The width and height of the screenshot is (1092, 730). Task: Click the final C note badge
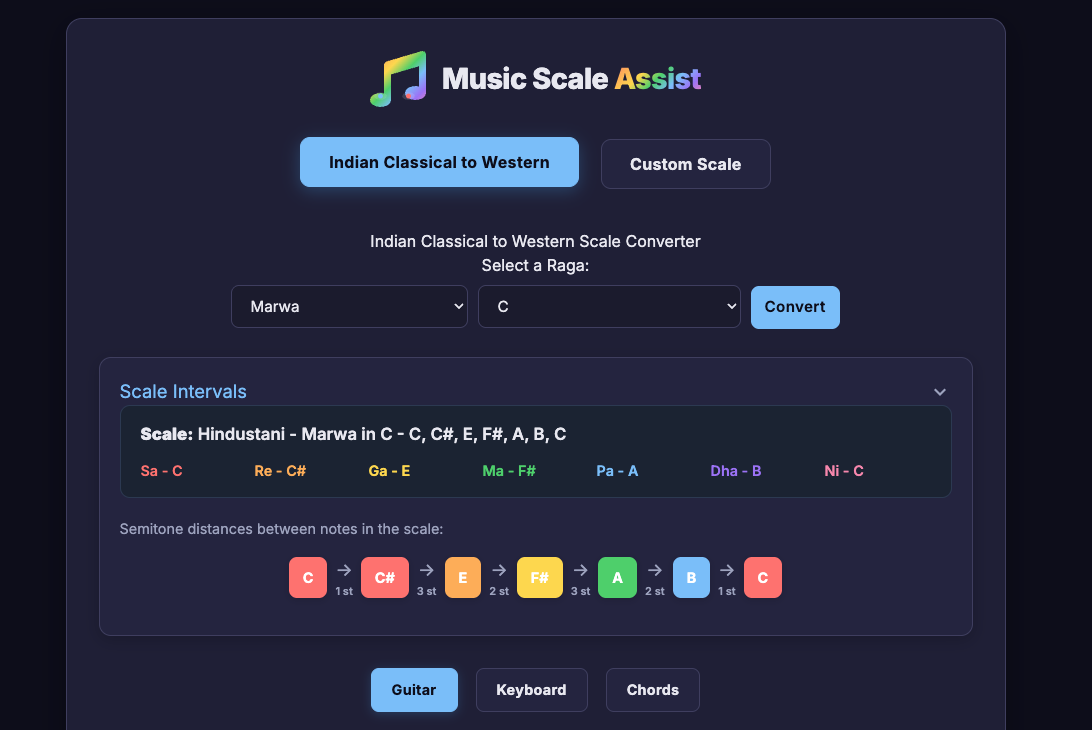(x=762, y=577)
